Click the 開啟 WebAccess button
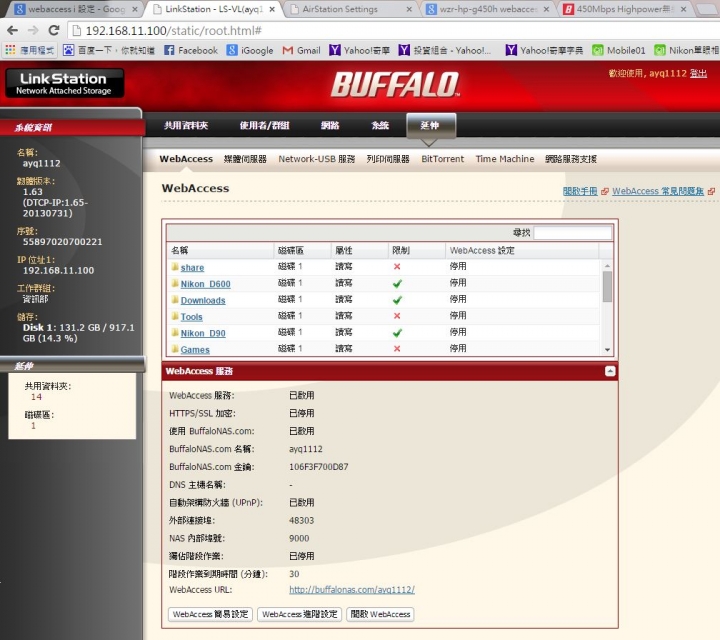The height and width of the screenshot is (640, 720). point(380,614)
